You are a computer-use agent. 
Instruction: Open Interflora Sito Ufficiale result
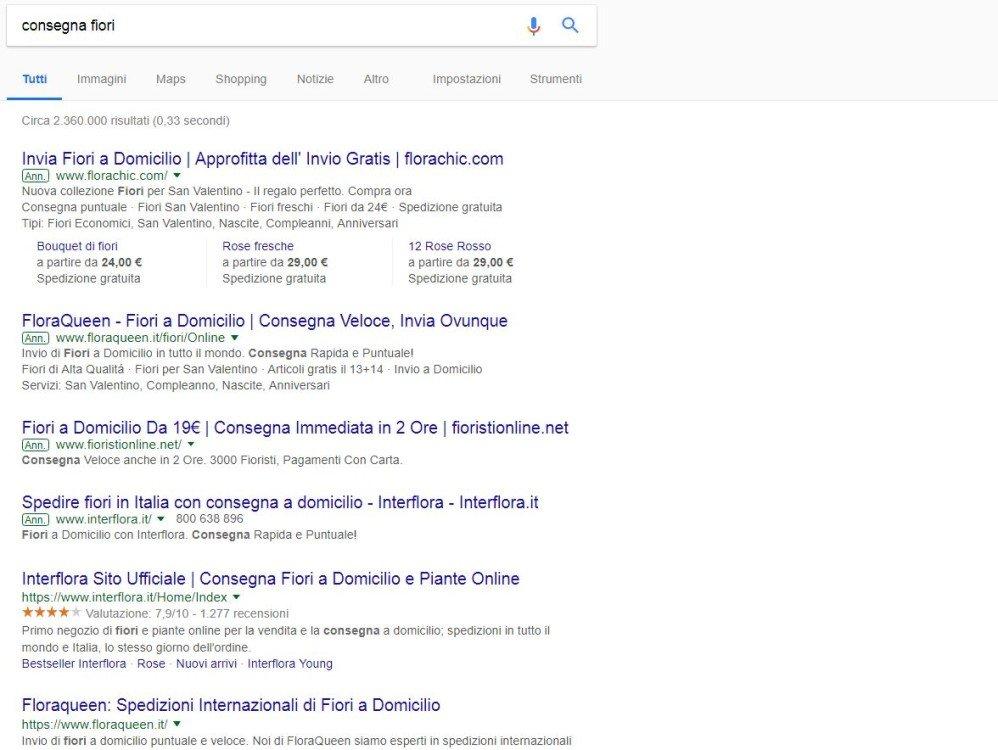pos(271,579)
